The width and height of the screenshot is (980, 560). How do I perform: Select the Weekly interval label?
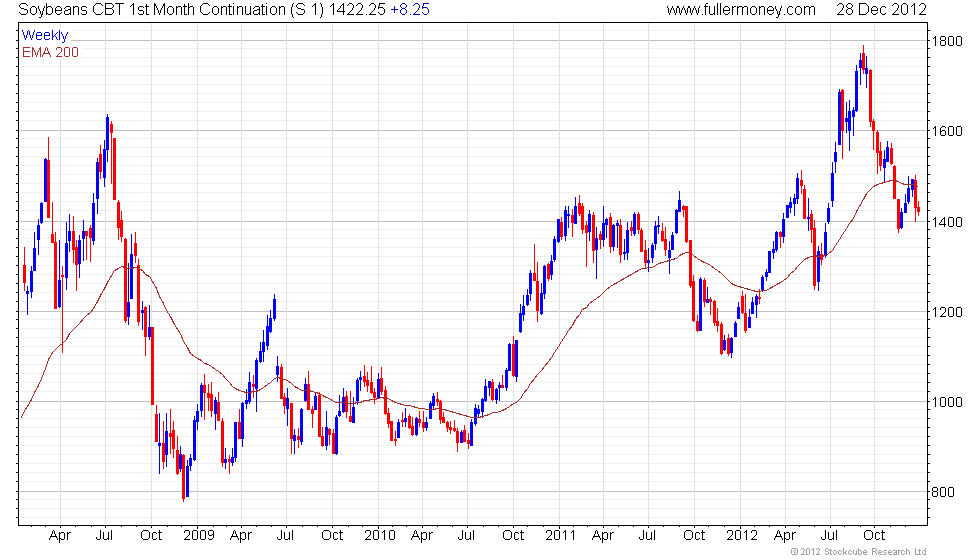point(45,36)
